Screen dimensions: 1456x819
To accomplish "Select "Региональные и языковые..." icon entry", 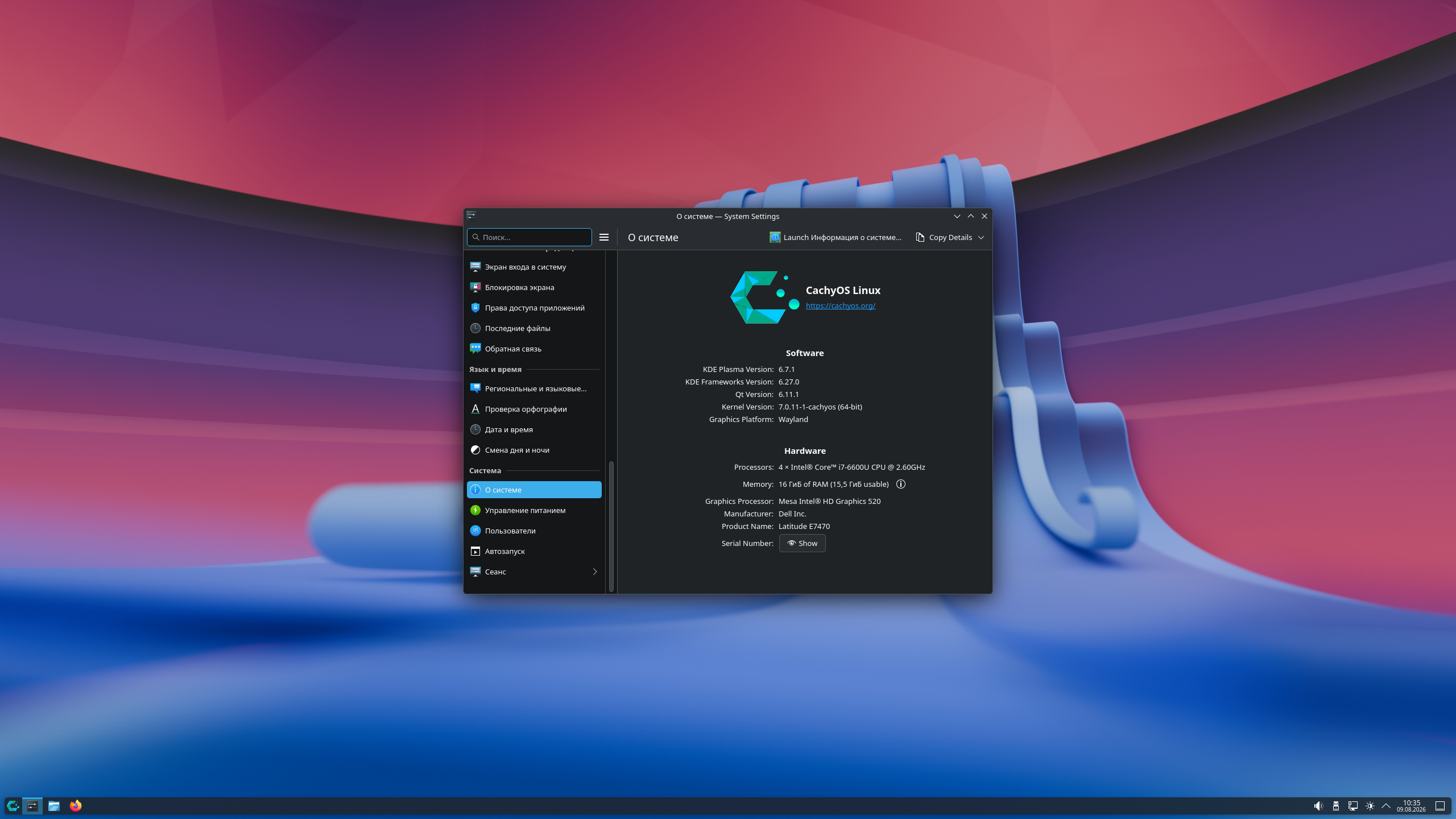I will 534,388.
